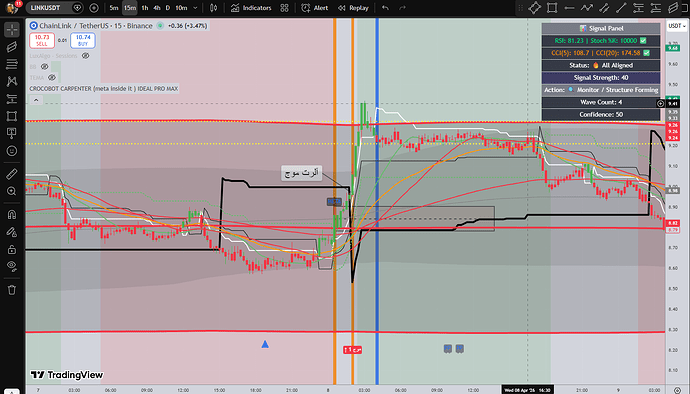Select rotated rectangle in favorites toolbar

[534, 8]
